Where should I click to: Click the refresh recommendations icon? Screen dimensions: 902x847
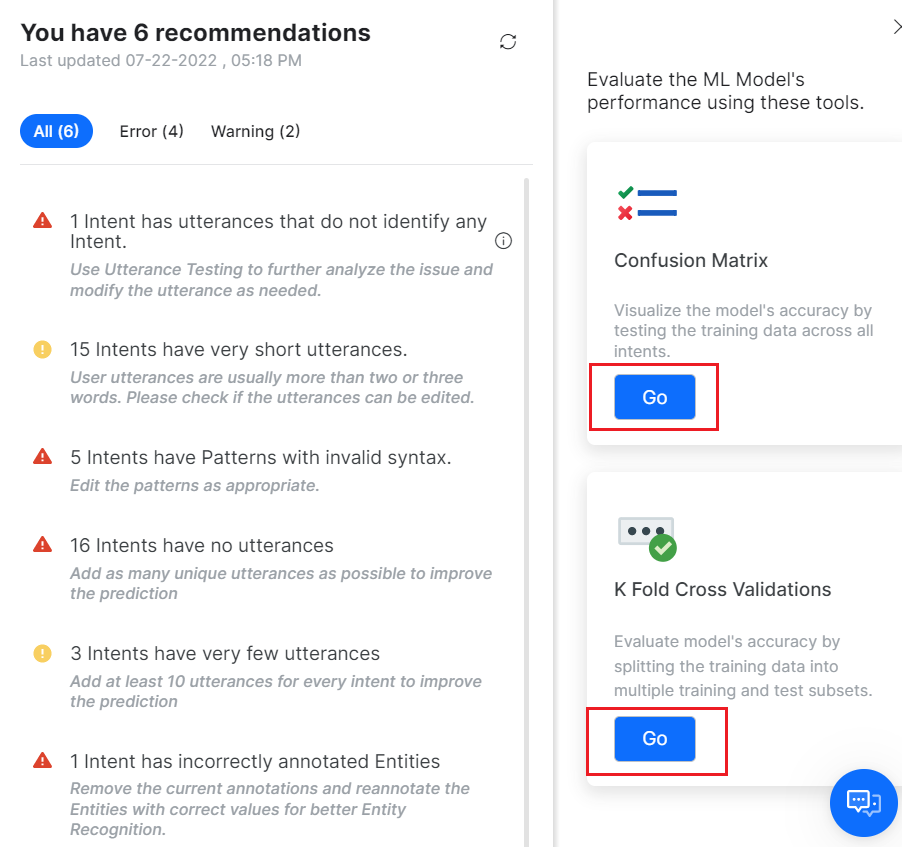(x=508, y=42)
